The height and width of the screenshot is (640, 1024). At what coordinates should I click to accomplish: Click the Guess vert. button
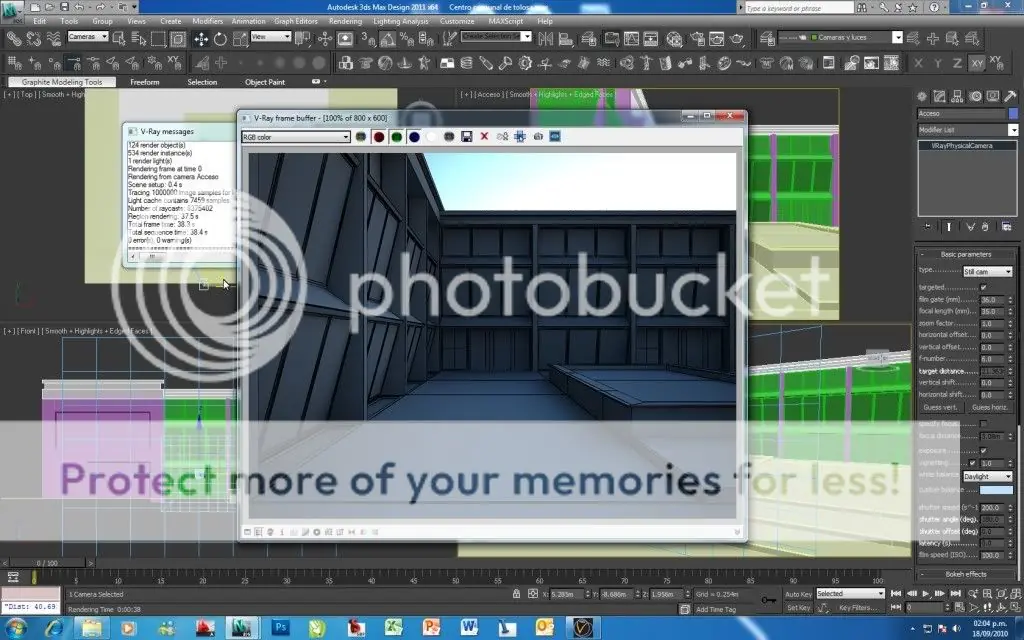coord(940,408)
